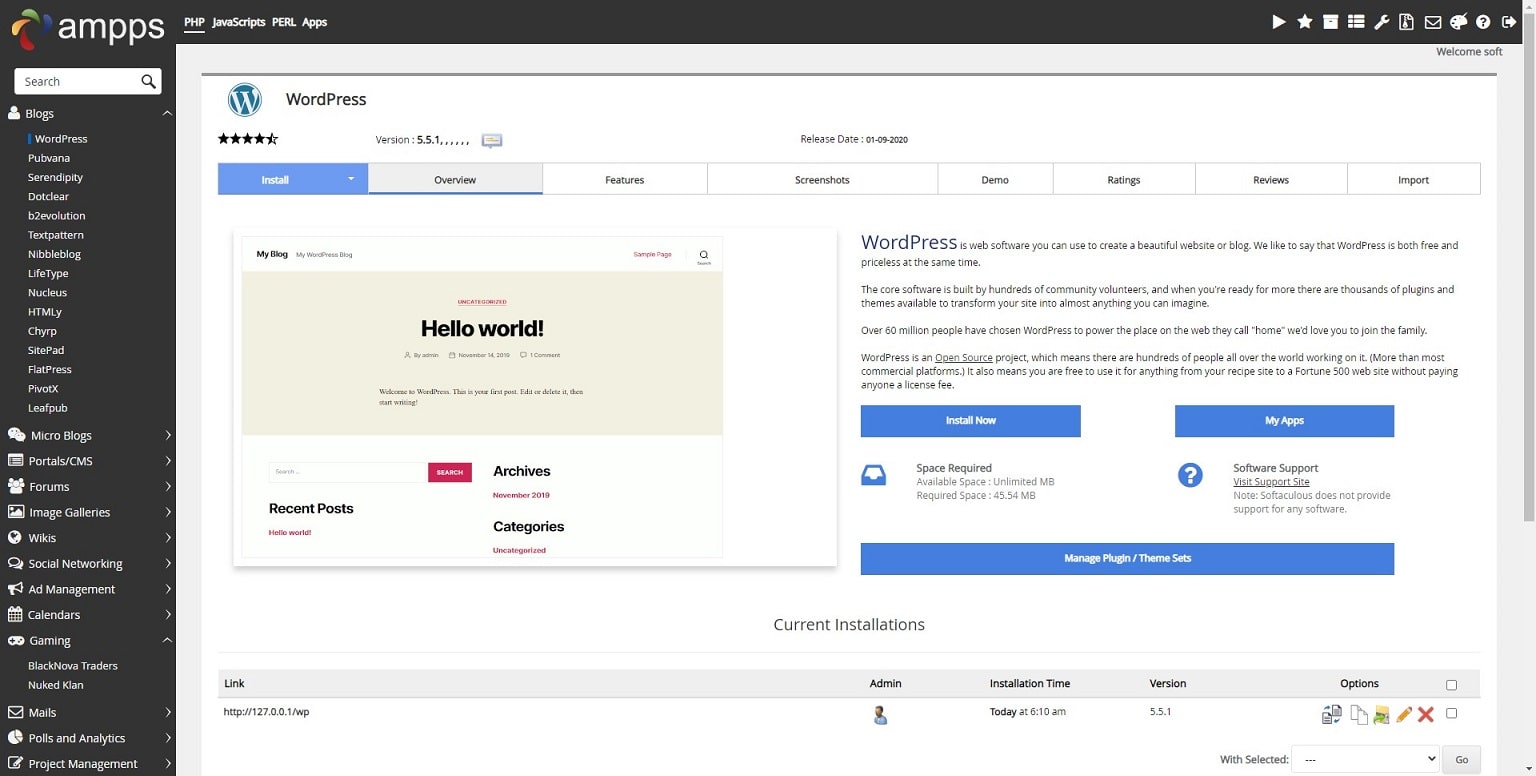Screen dimensions: 1536x776
Task: Click the staging icon with green arrow
Action: (1382, 714)
